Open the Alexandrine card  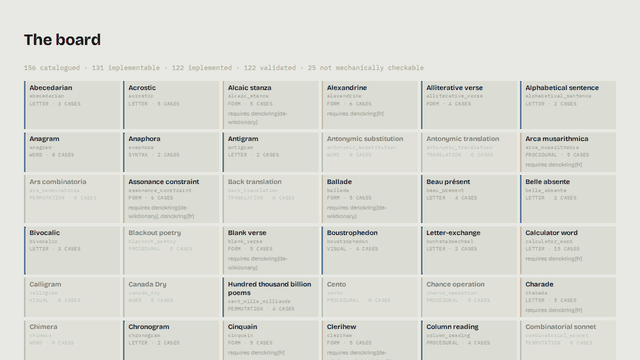[x=370, y=105]
